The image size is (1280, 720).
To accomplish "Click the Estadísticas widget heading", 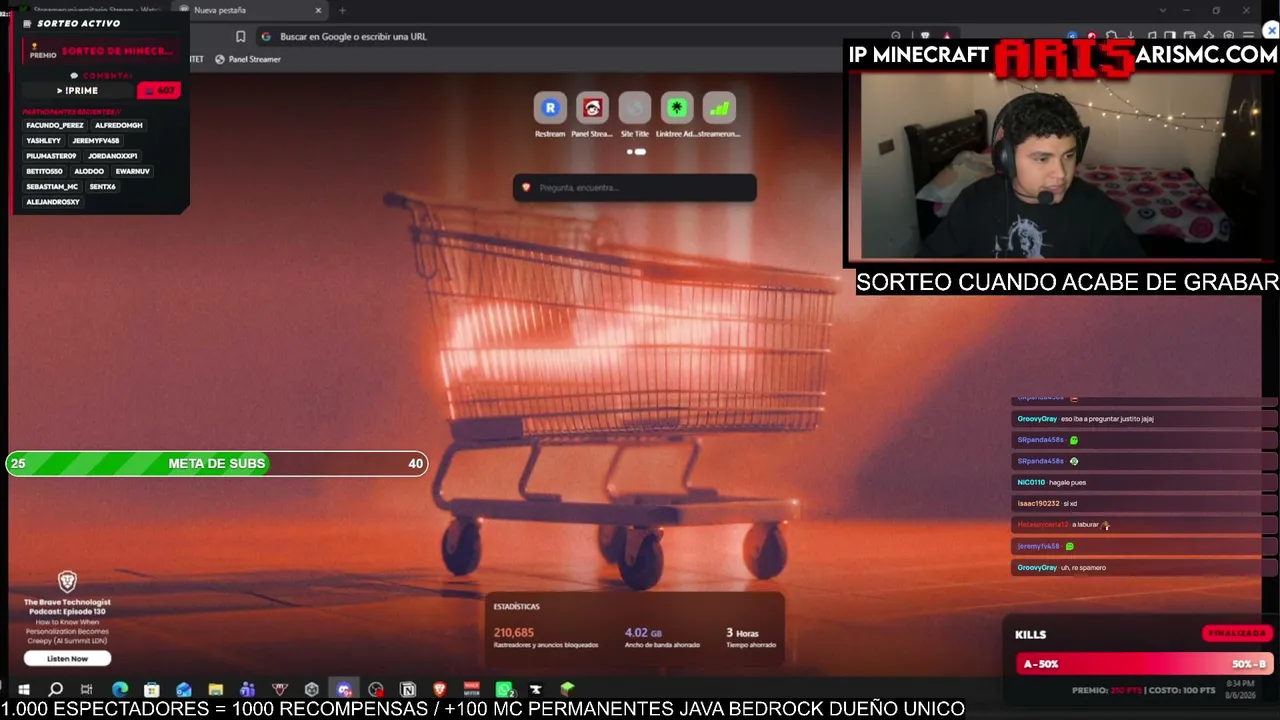I will click(x=516, y=607).
